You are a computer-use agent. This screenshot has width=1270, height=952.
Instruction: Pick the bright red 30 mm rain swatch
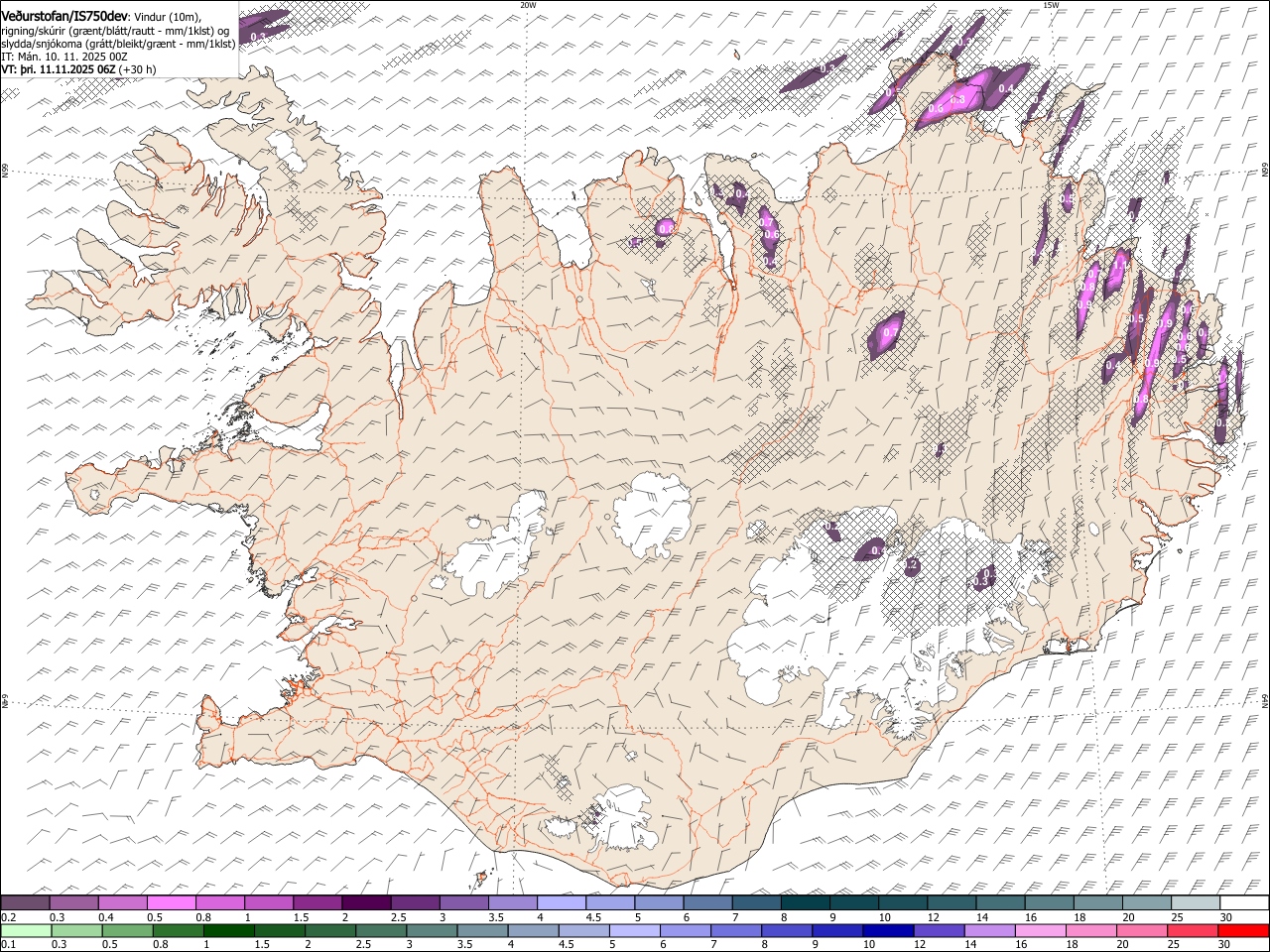point(1242,931)
